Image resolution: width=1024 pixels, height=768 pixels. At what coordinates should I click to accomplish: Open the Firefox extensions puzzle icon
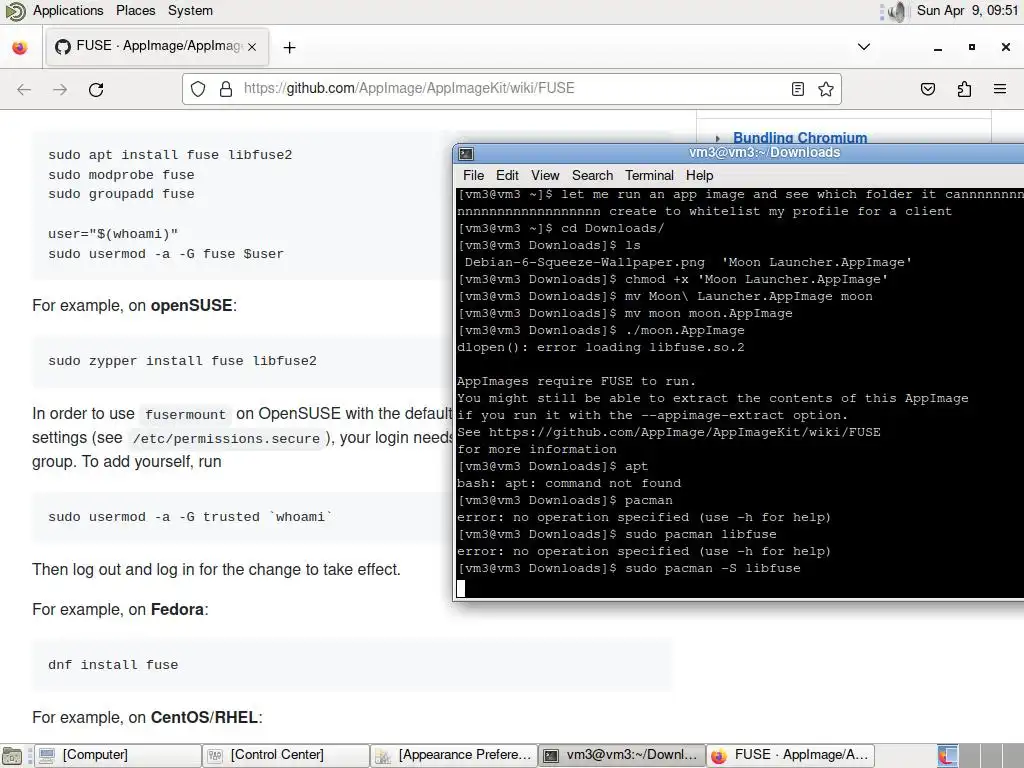pyautogui.click(x=964, y=89)
